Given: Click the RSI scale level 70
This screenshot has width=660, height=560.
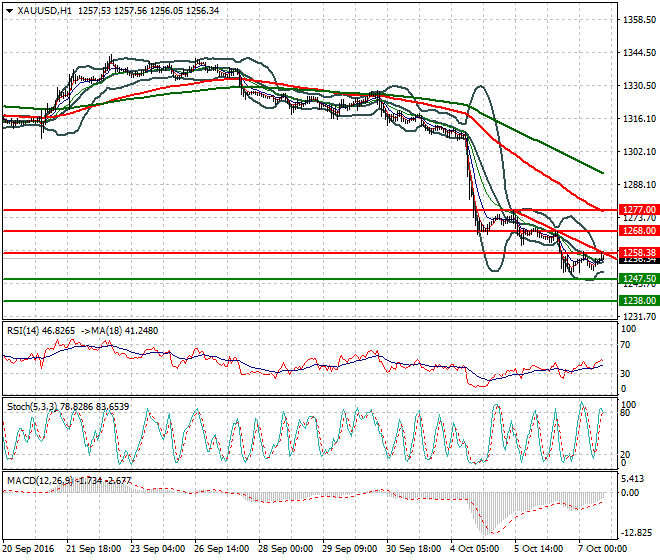Looking at the screenshot, I should coord(625,345).
